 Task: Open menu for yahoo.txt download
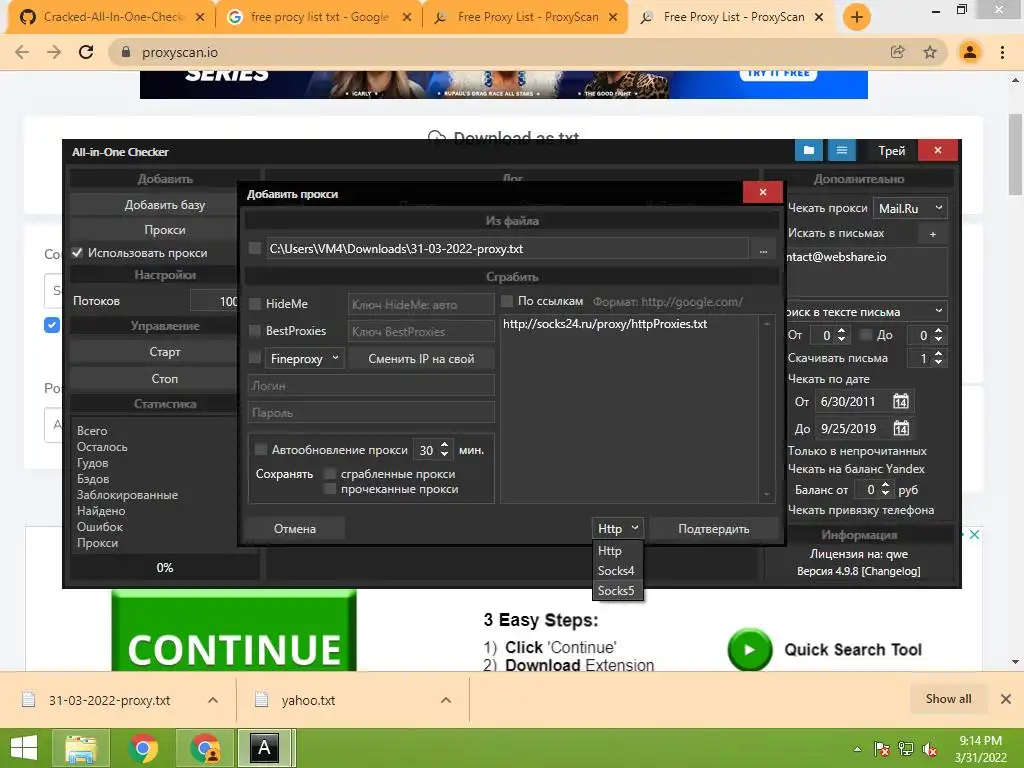pos(445,699)
